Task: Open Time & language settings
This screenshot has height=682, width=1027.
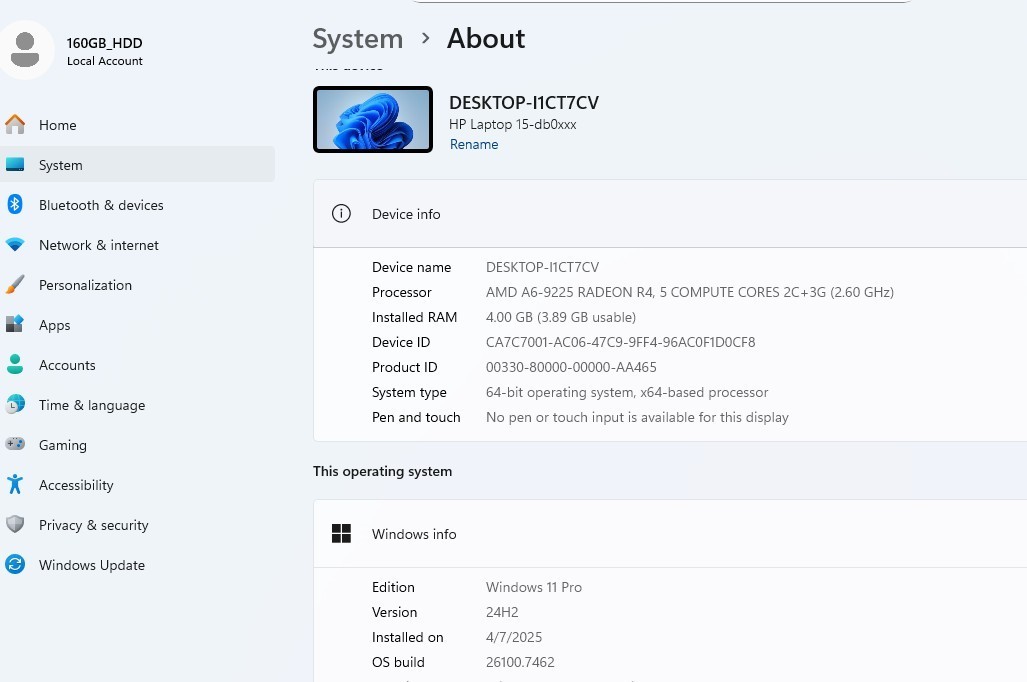Action: pyautogui.click(x=138, y=404)
